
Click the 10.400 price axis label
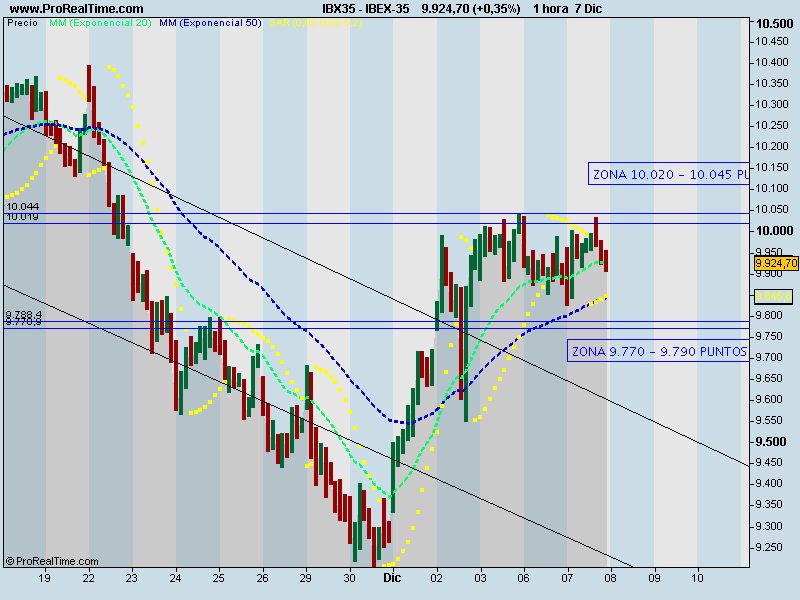pos(772,62)
